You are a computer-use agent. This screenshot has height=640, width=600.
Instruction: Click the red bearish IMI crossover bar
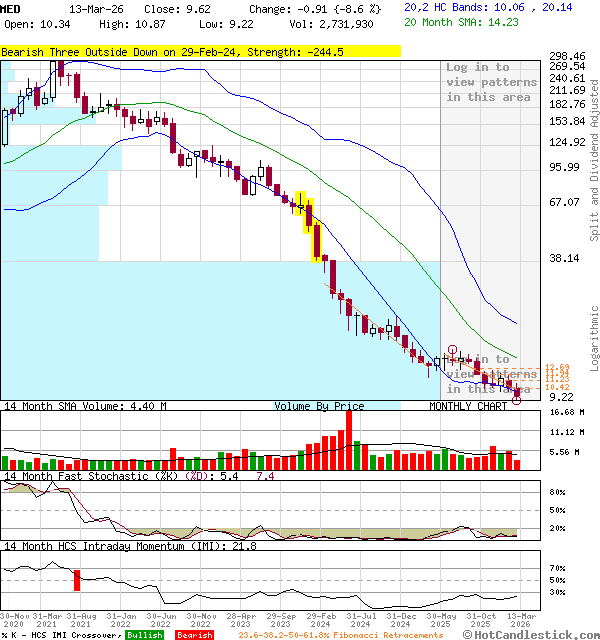(77, 580)
